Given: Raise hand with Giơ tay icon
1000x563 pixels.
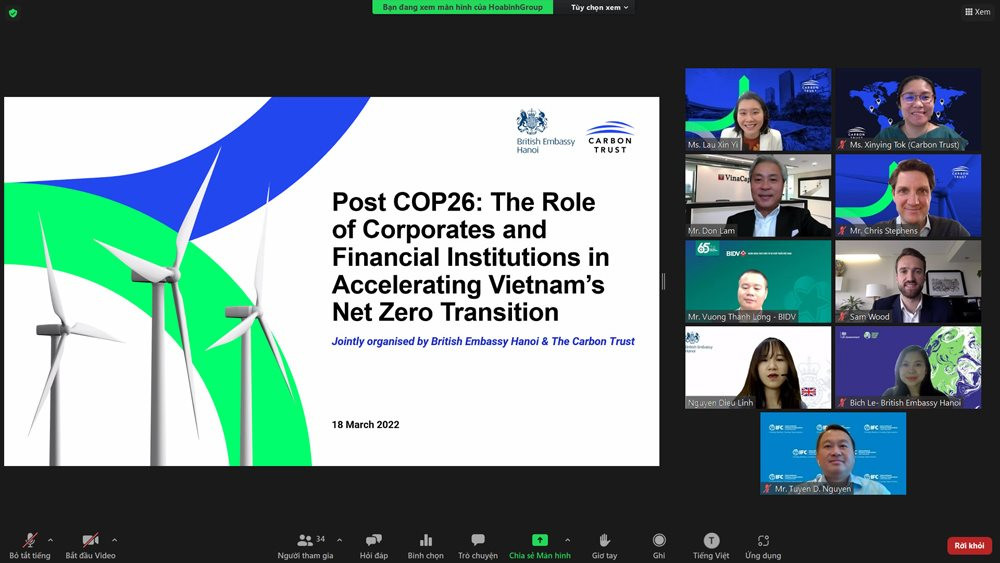Looking at the screenshot, I should coord(604,541).
